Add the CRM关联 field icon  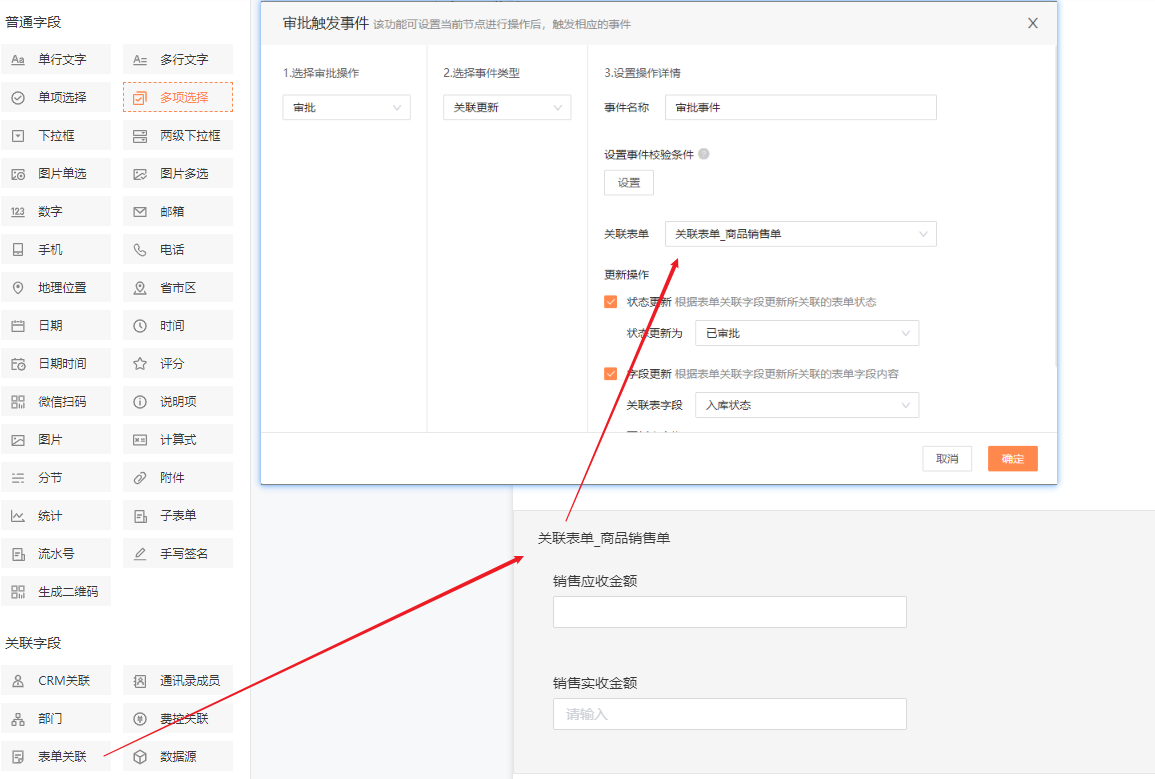pyautogui.click(x=18, y=681)
